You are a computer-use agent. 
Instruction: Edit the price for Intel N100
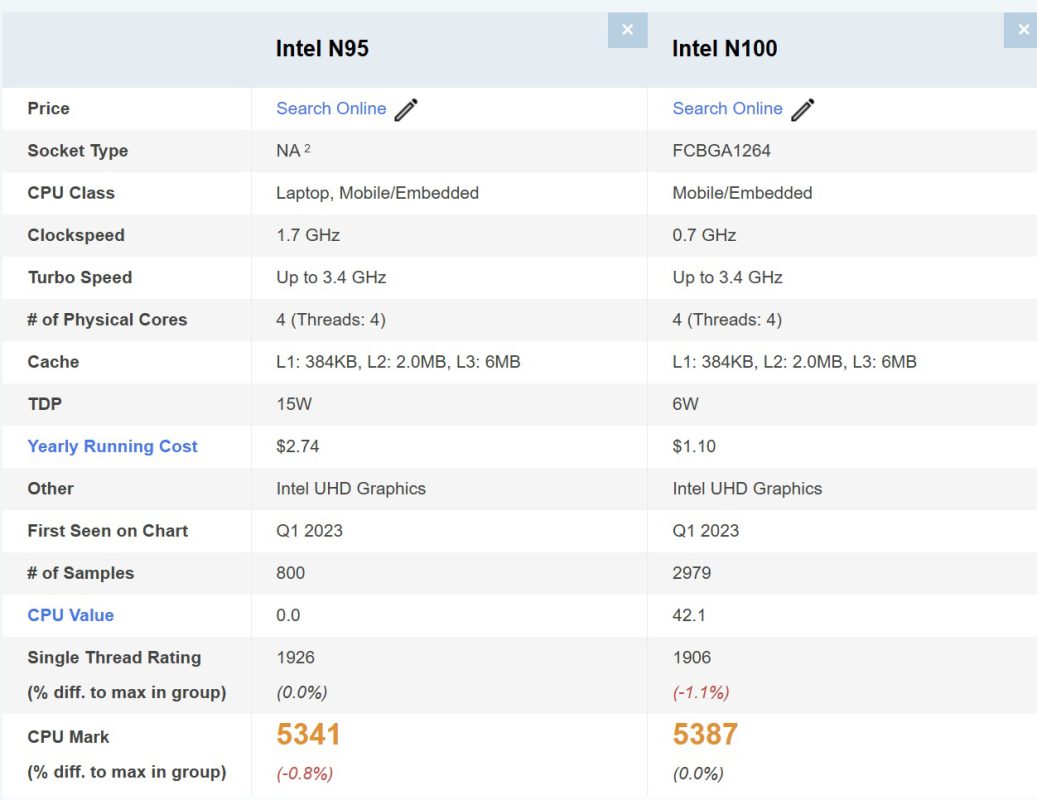click(x=802, y=110)
